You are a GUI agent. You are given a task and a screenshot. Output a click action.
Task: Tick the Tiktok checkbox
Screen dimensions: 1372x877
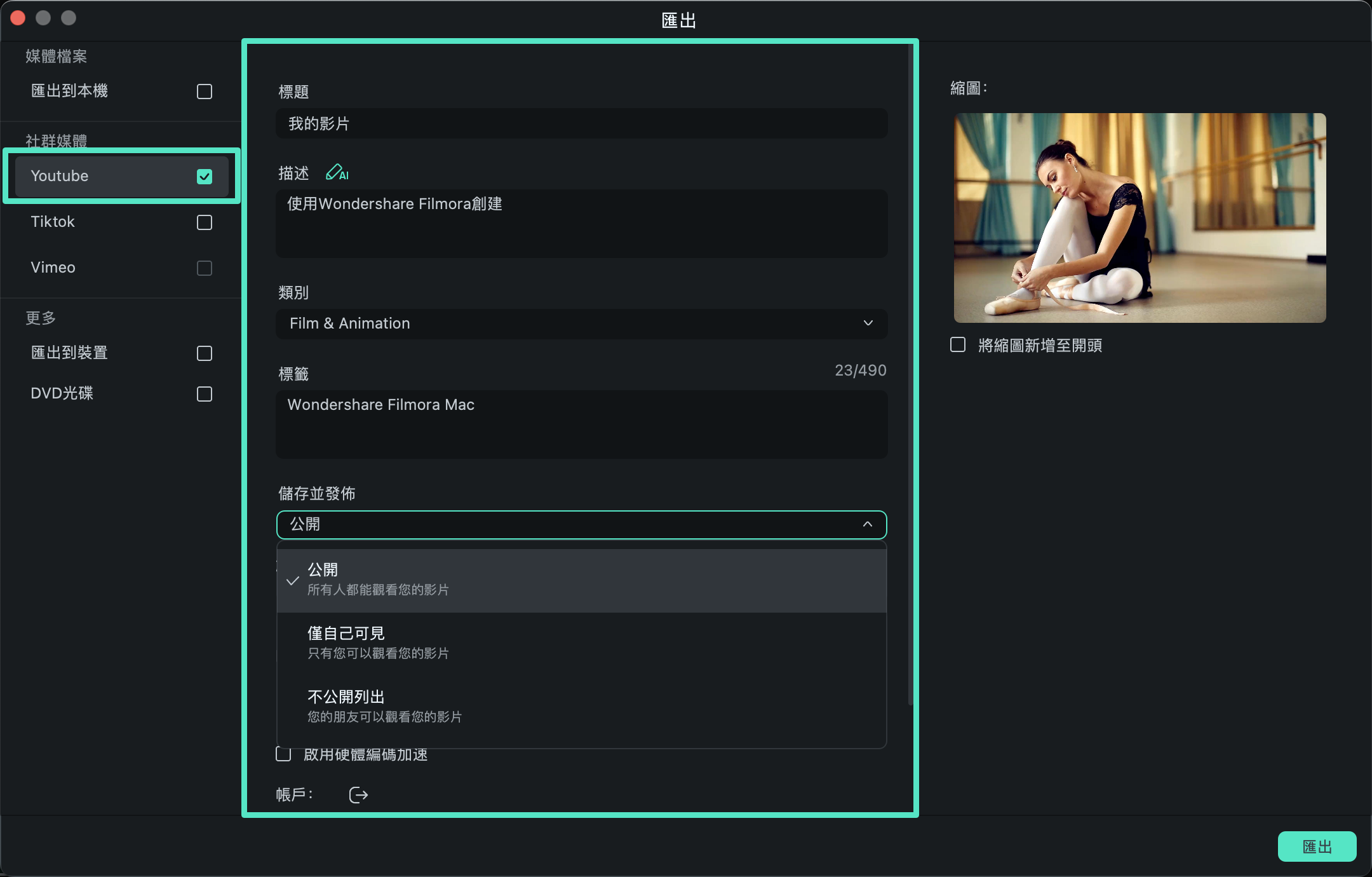point(205,222)
